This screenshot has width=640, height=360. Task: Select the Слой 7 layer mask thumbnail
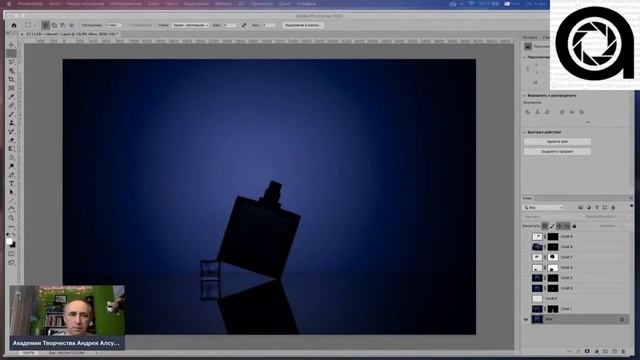(553, 257)
